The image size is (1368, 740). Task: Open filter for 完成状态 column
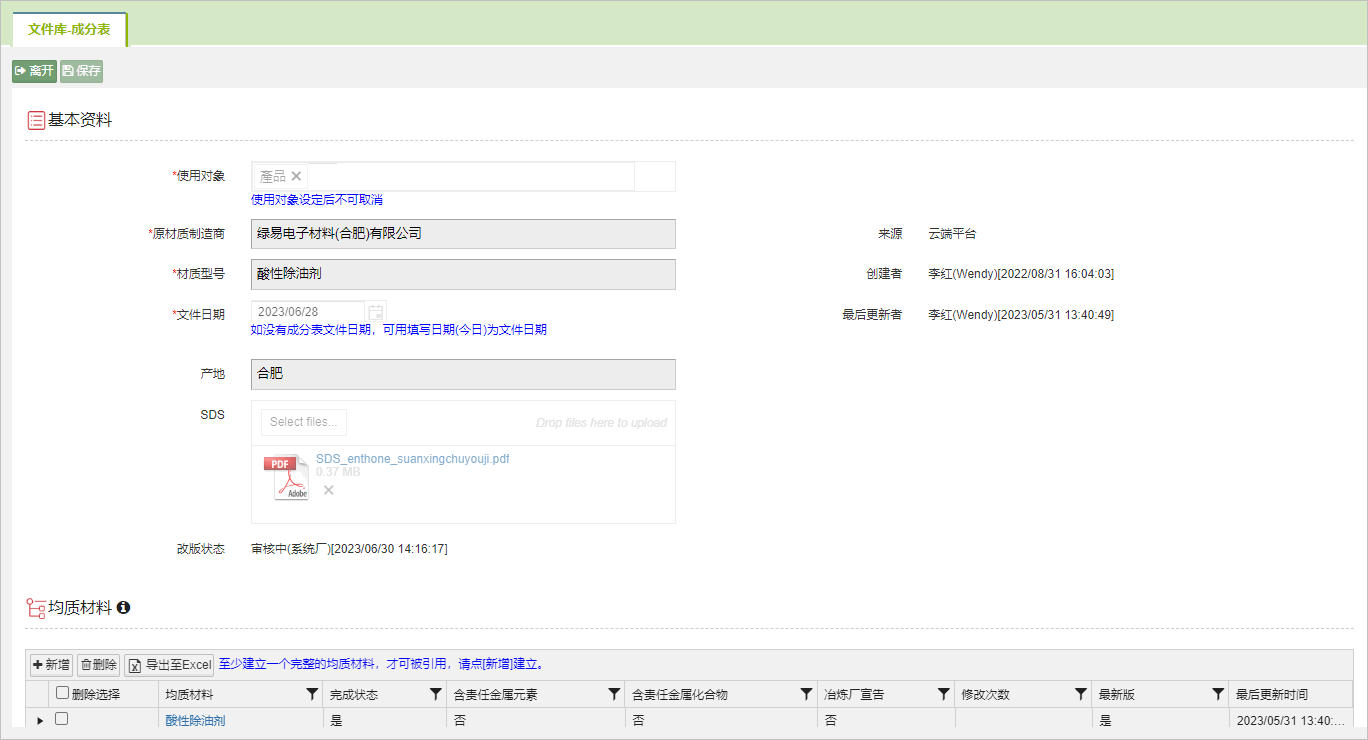tap(435, 694)
